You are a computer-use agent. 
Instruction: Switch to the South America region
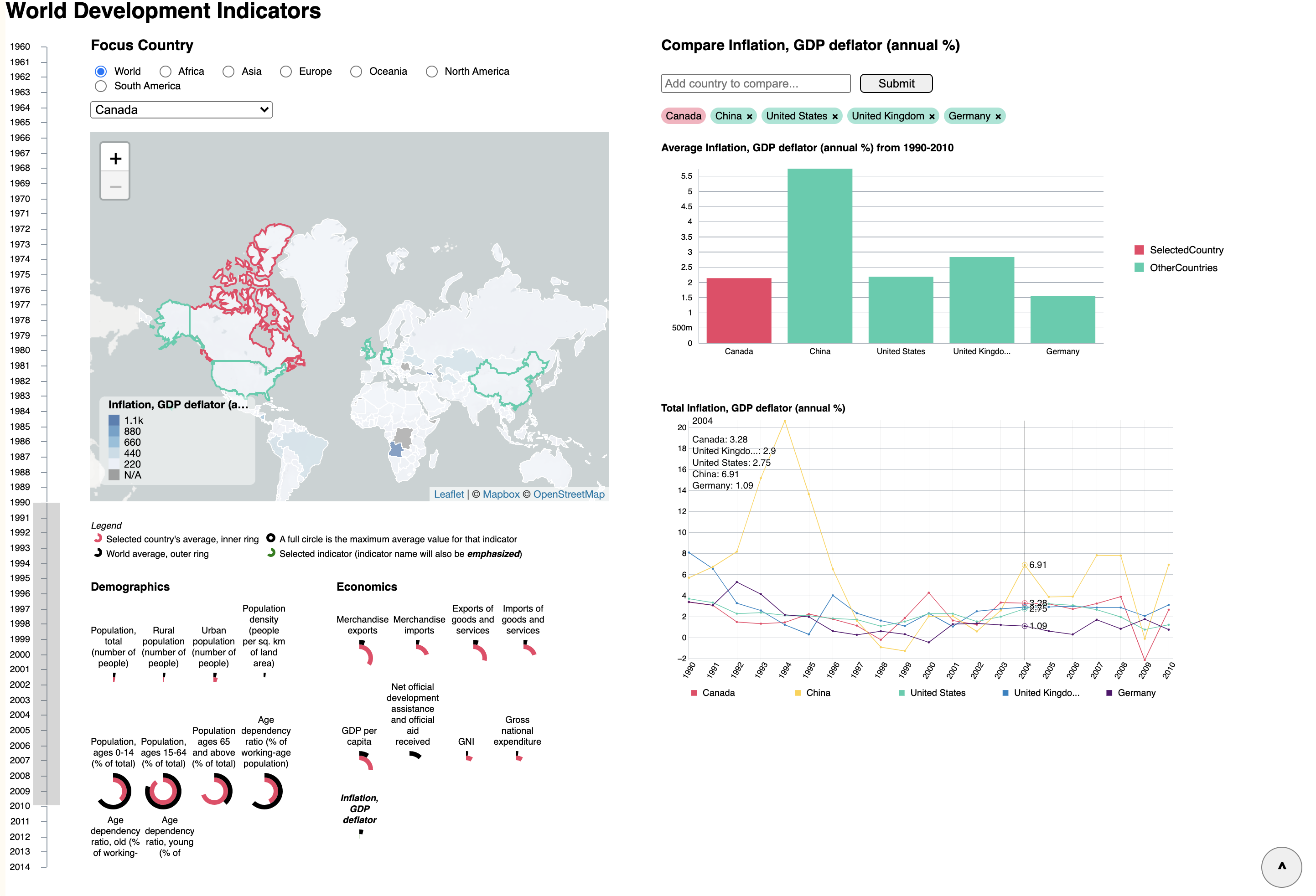100,86
